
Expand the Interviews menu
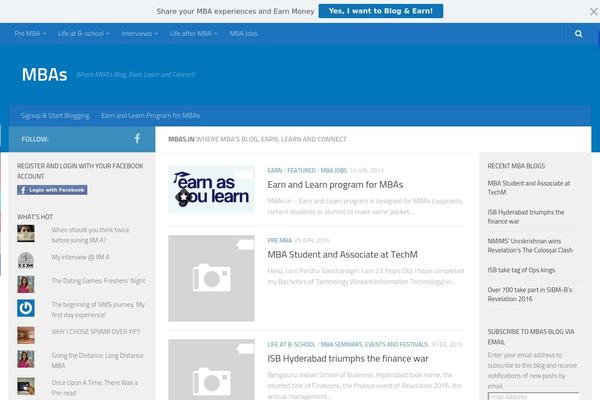click(x=139, y=34)
